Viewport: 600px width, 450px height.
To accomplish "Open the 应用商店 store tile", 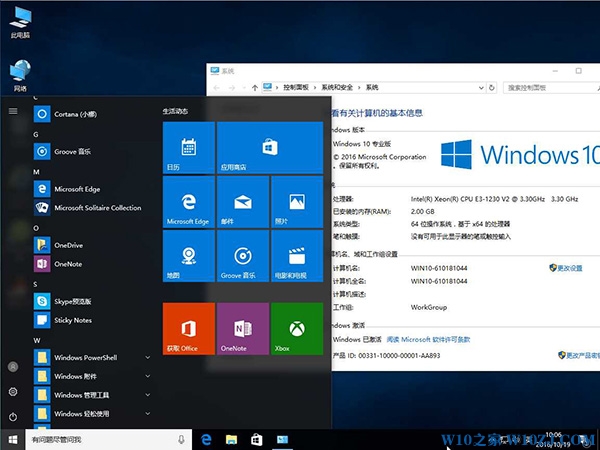I will click(x=270, y=148).
